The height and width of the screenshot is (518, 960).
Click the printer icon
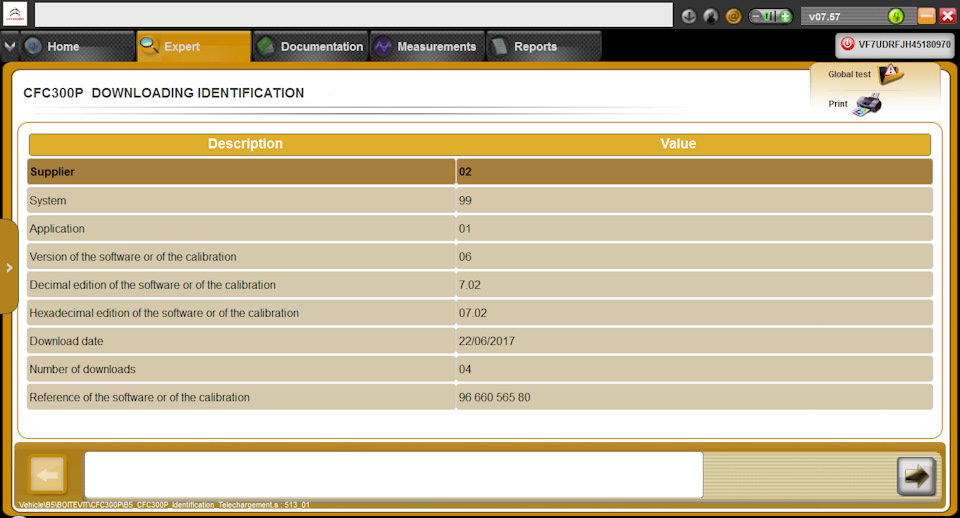click(x=868, y=105)
